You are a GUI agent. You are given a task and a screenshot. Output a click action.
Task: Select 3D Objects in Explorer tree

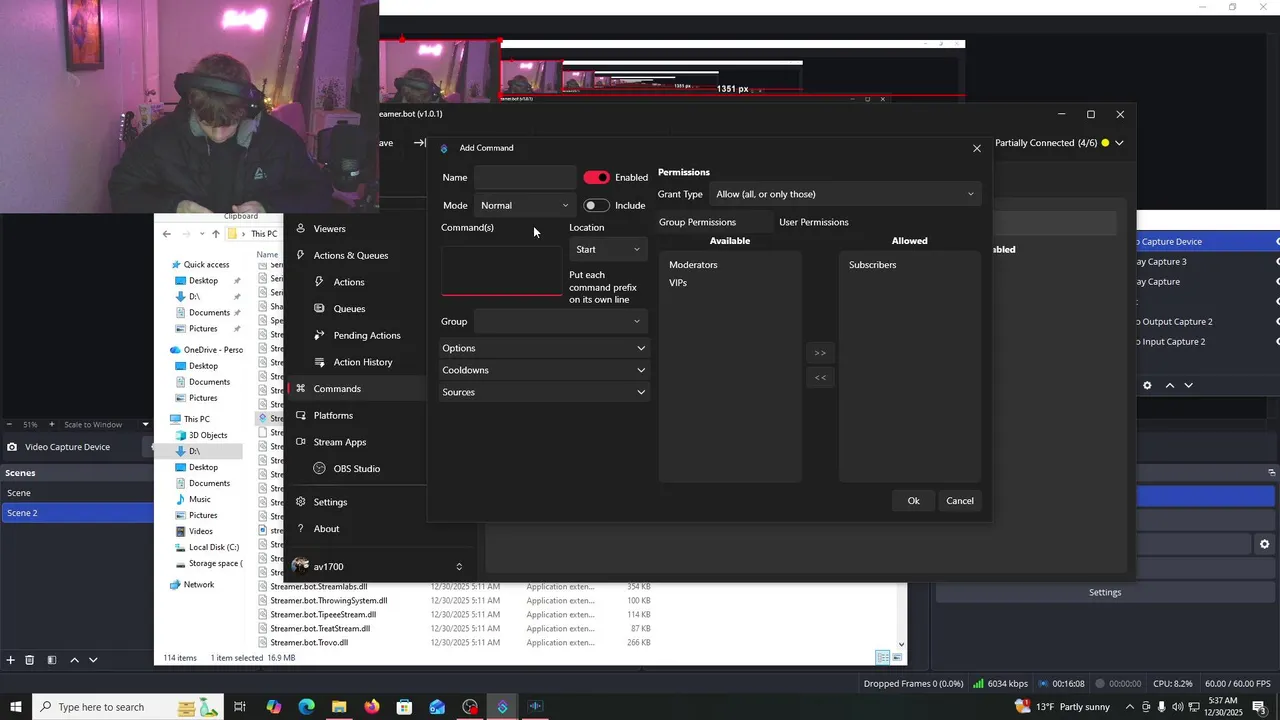tap(208, 435)
